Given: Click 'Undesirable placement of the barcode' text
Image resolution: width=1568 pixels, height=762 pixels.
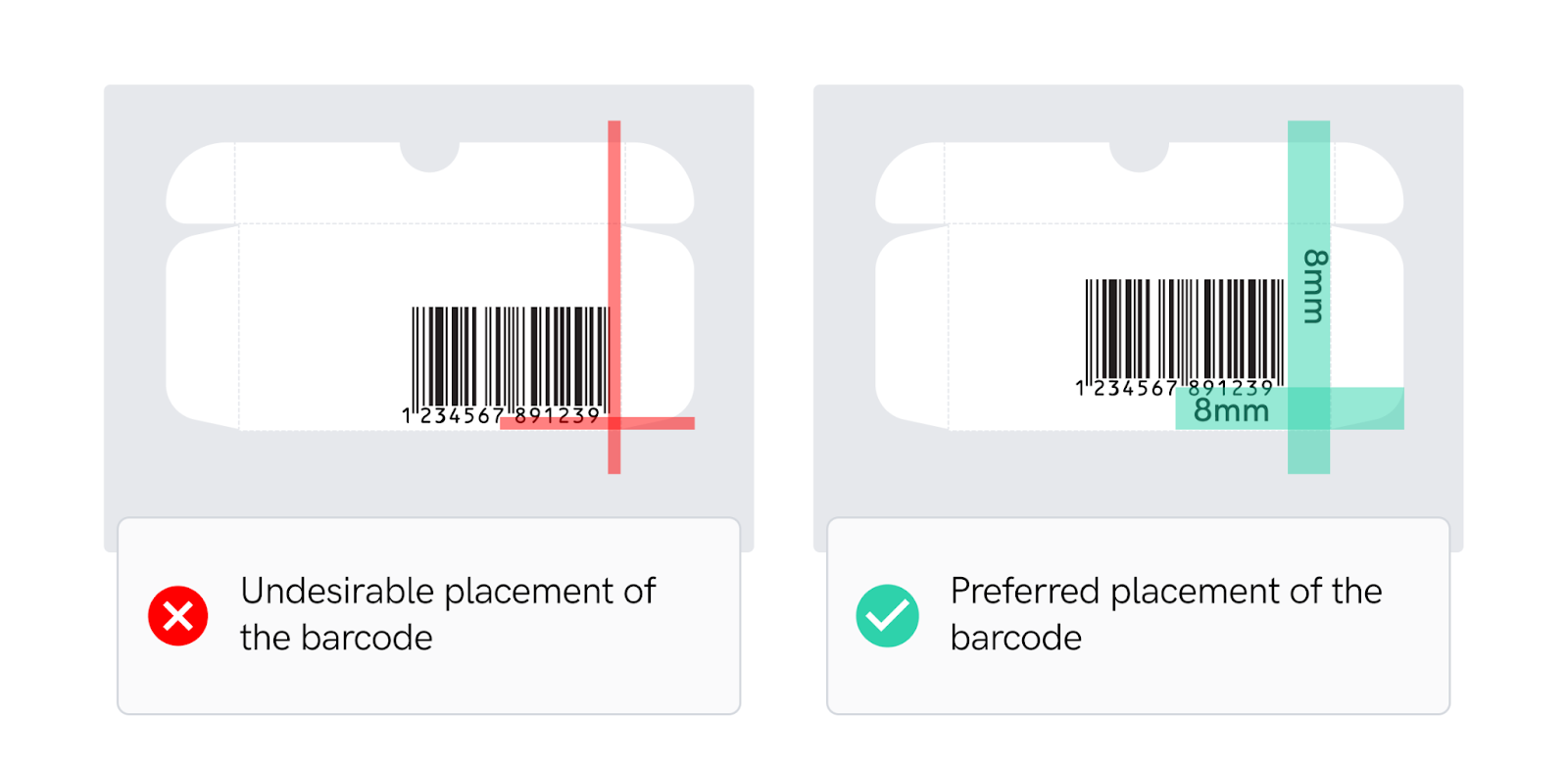Looking at the screenshot, I should coord(447,614).
